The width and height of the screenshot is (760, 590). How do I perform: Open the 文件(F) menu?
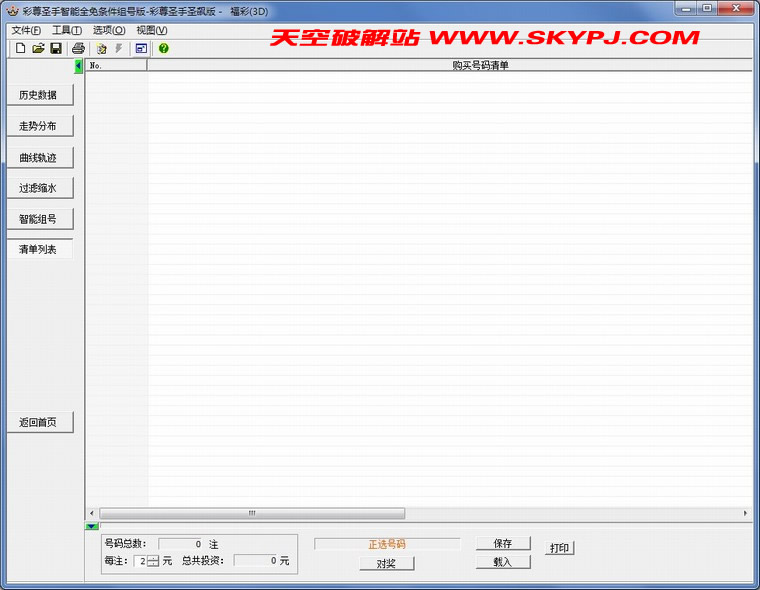pyautogui.click(x=26, y=30)
